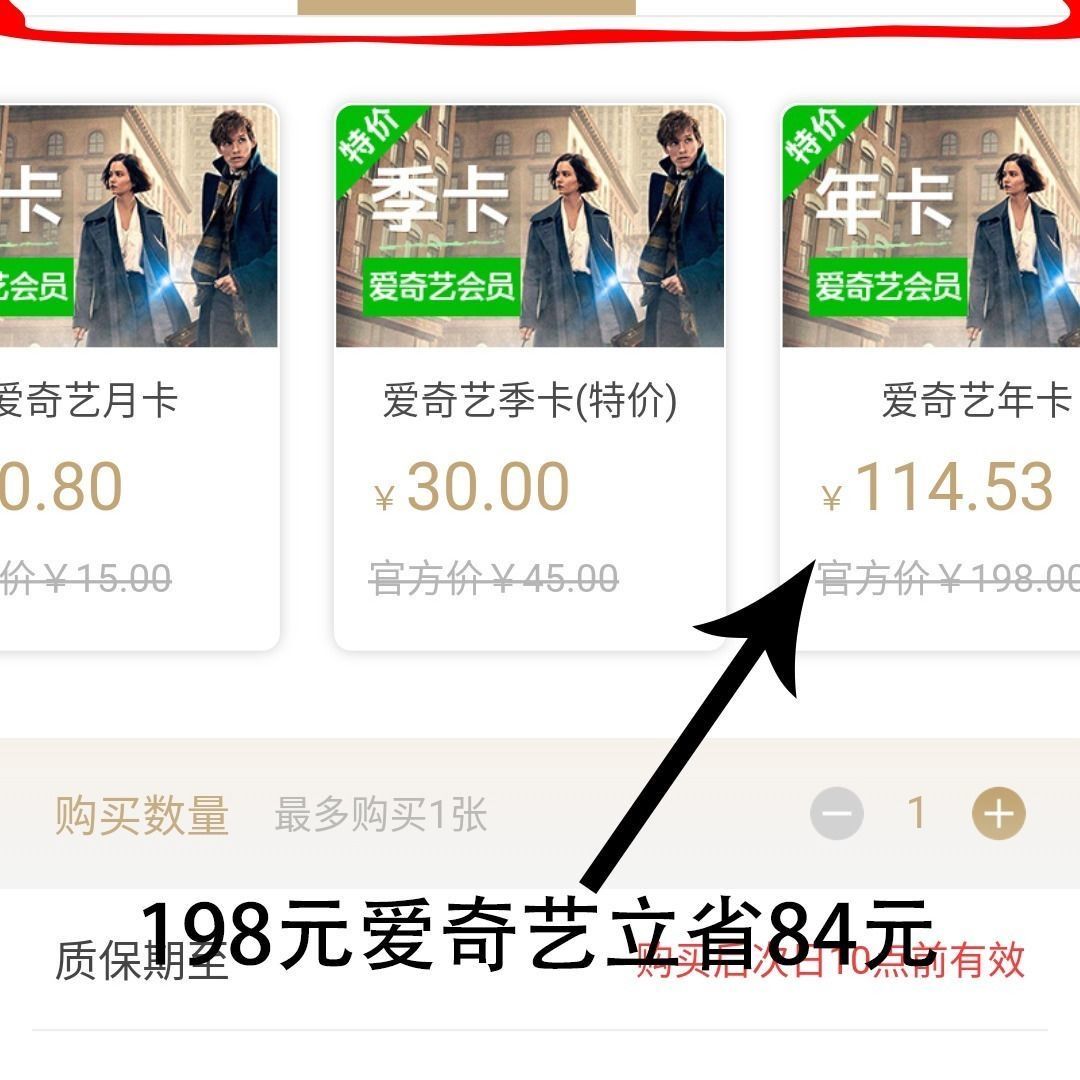Open the 月卡 poster thumbnail

[x=138, y=226]
